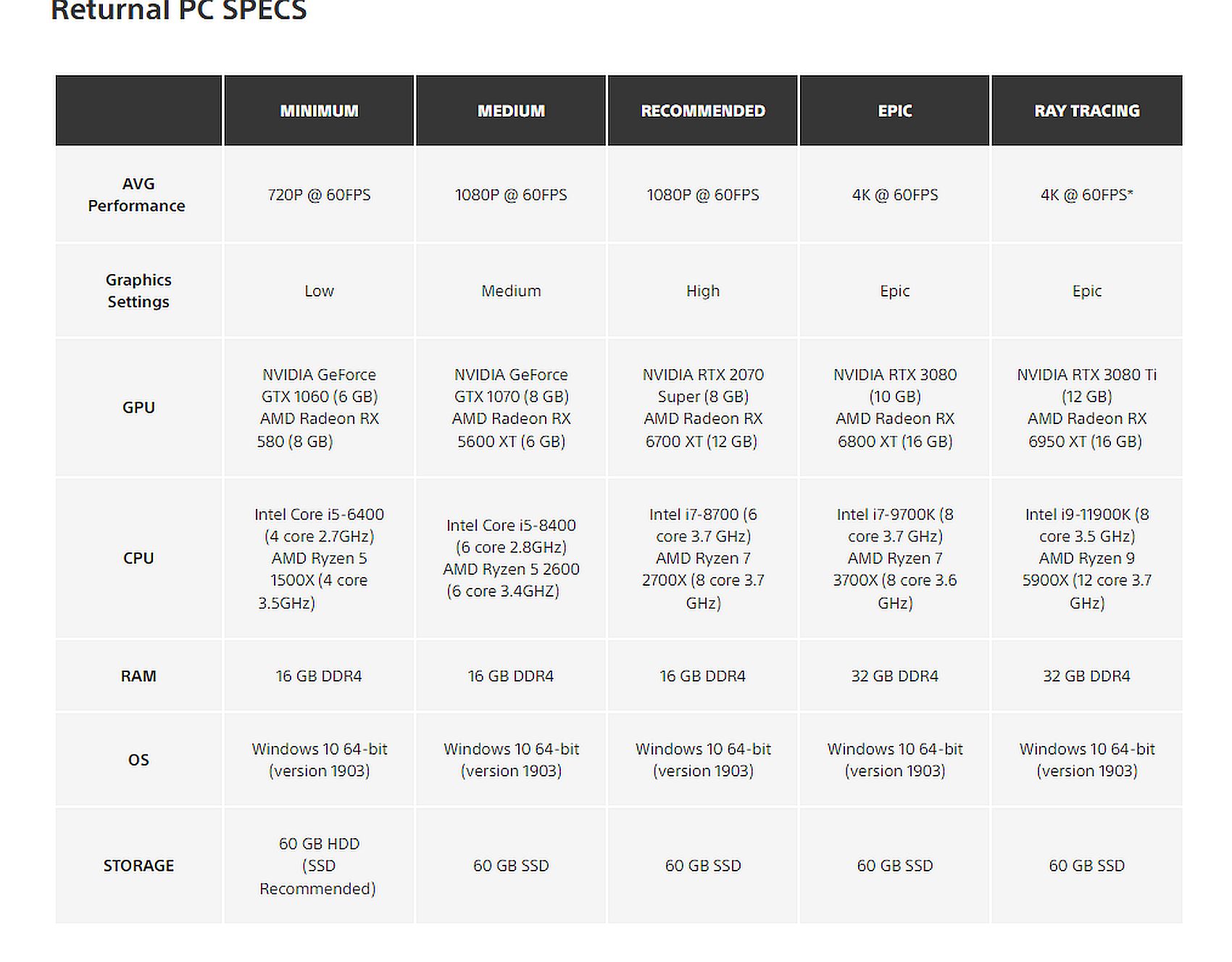Viewport: 1232px width, 962px height.
Task: Click the CPU row label
Action: [x=138, y=558]
